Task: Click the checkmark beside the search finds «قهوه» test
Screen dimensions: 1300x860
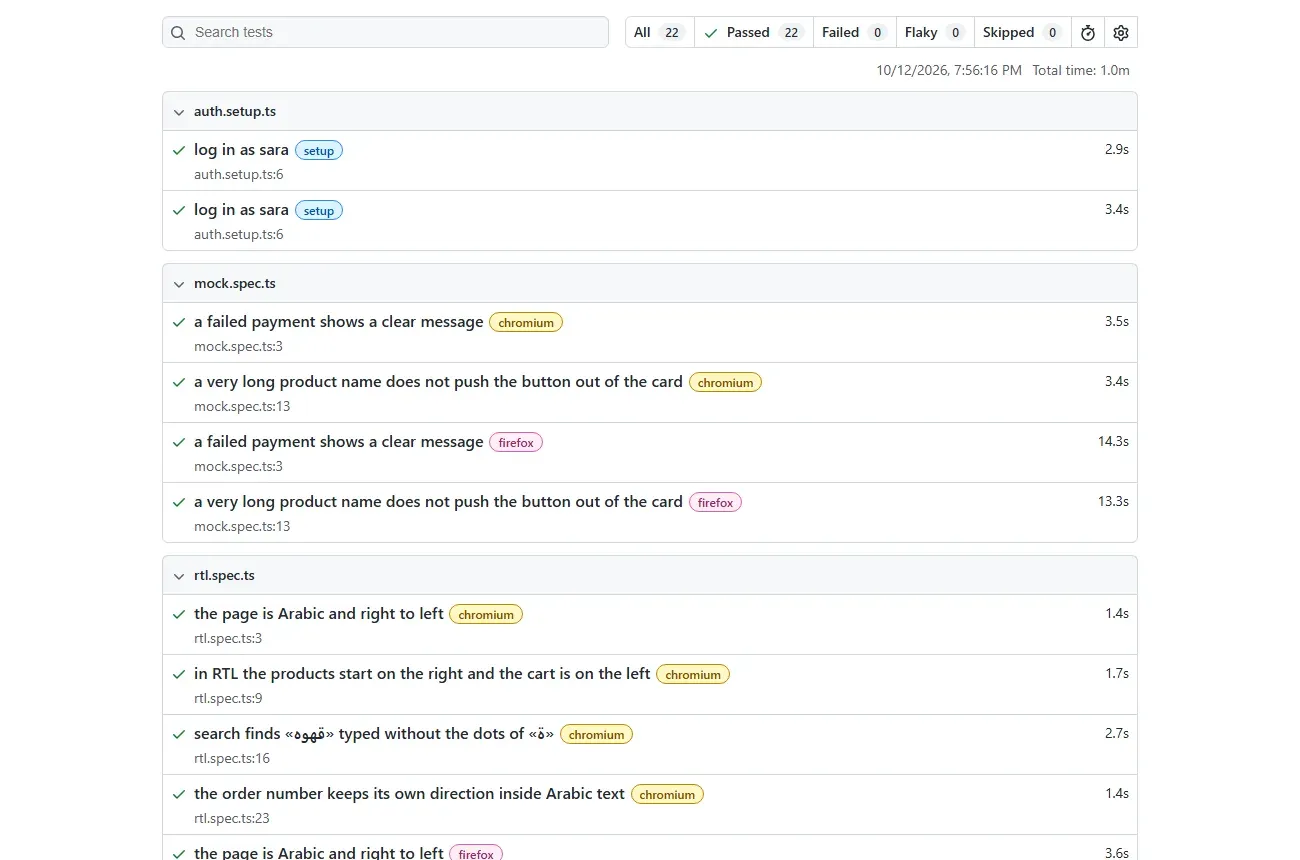Action: pos(179,734)
